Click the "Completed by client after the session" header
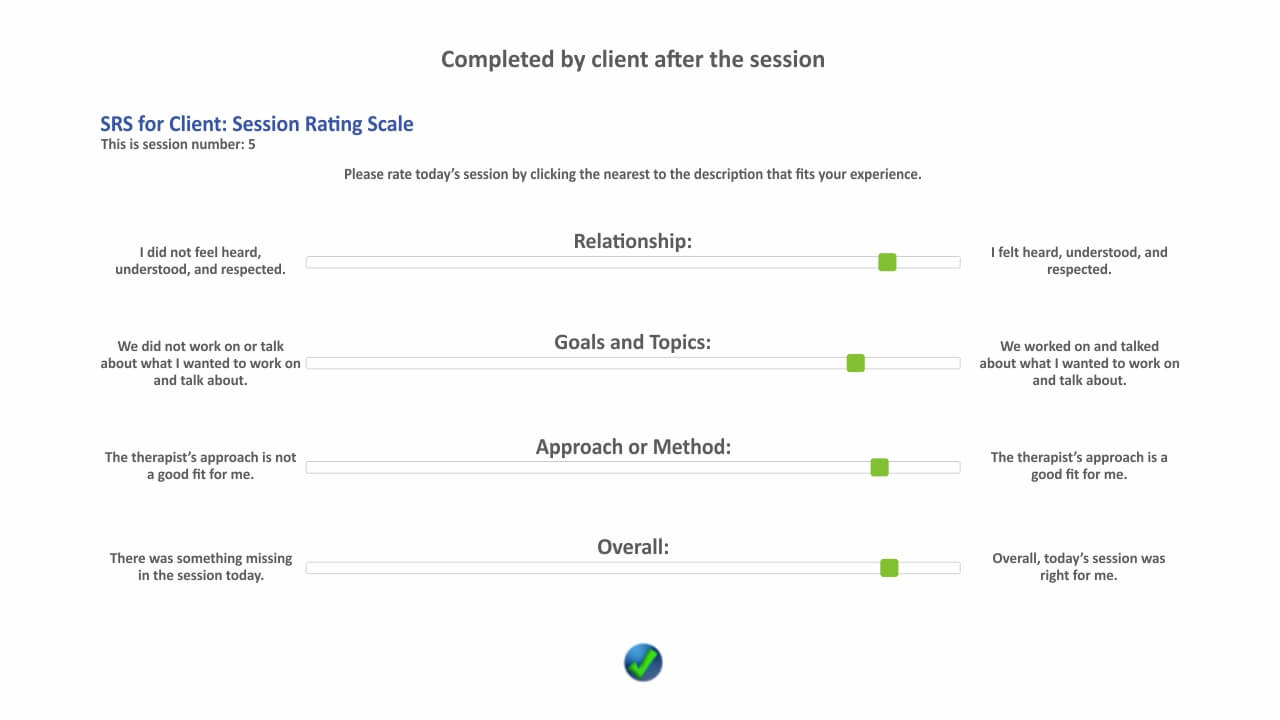Screen dimensions: 1280x720 click(x=632, y=59)
